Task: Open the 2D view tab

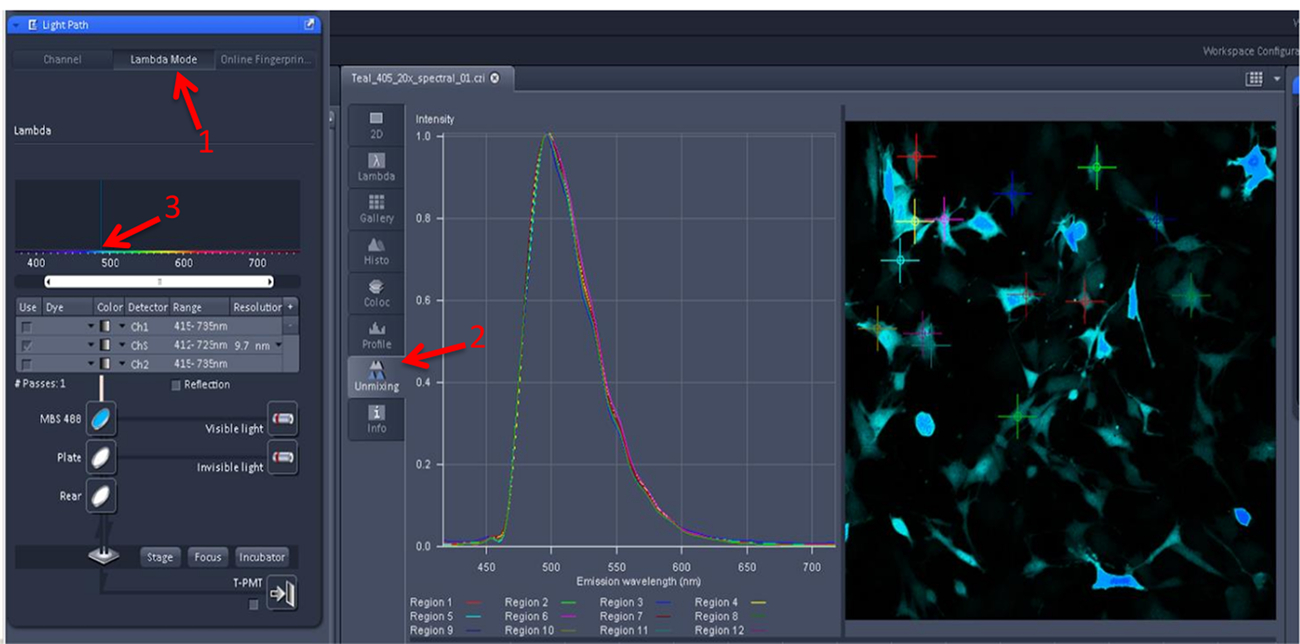Action: pyautogui.click(x=376, y=125)
